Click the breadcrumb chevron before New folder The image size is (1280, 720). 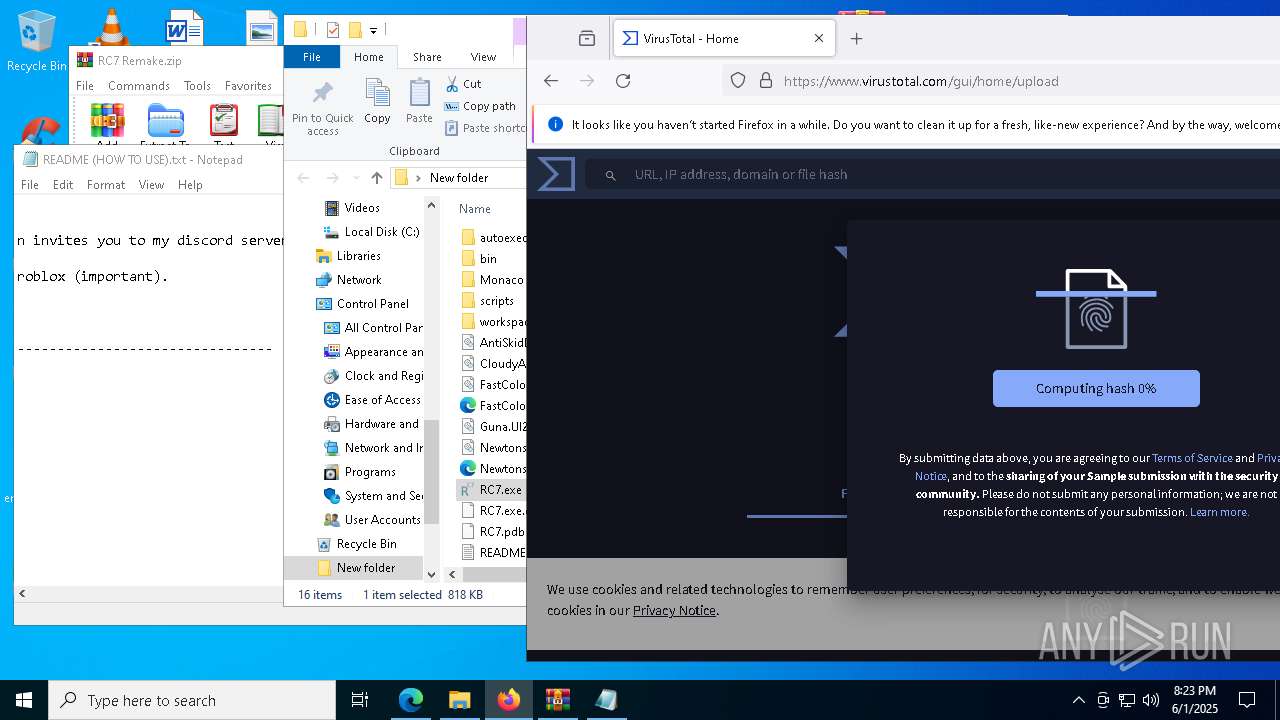(x=418, y=178)
